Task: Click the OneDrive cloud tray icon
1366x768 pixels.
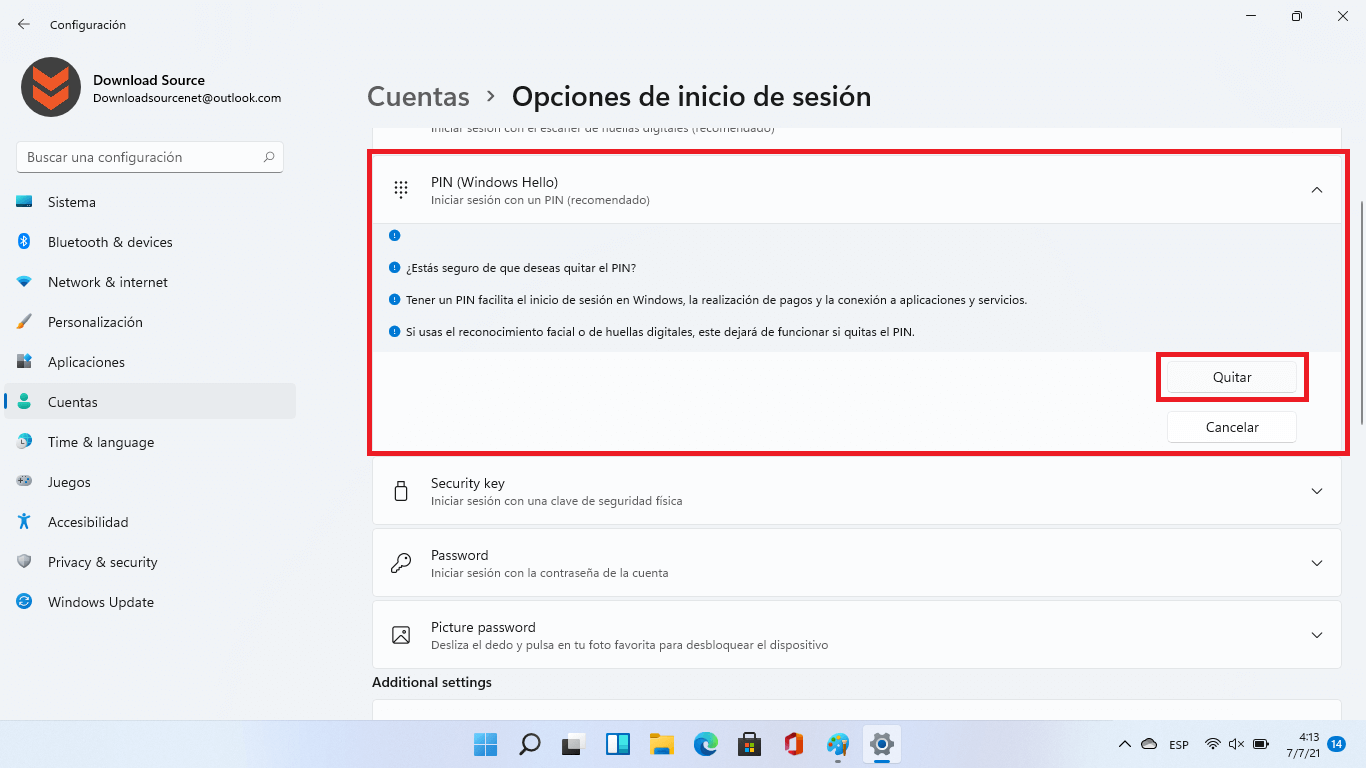Action: click(x=1149, y=744)
